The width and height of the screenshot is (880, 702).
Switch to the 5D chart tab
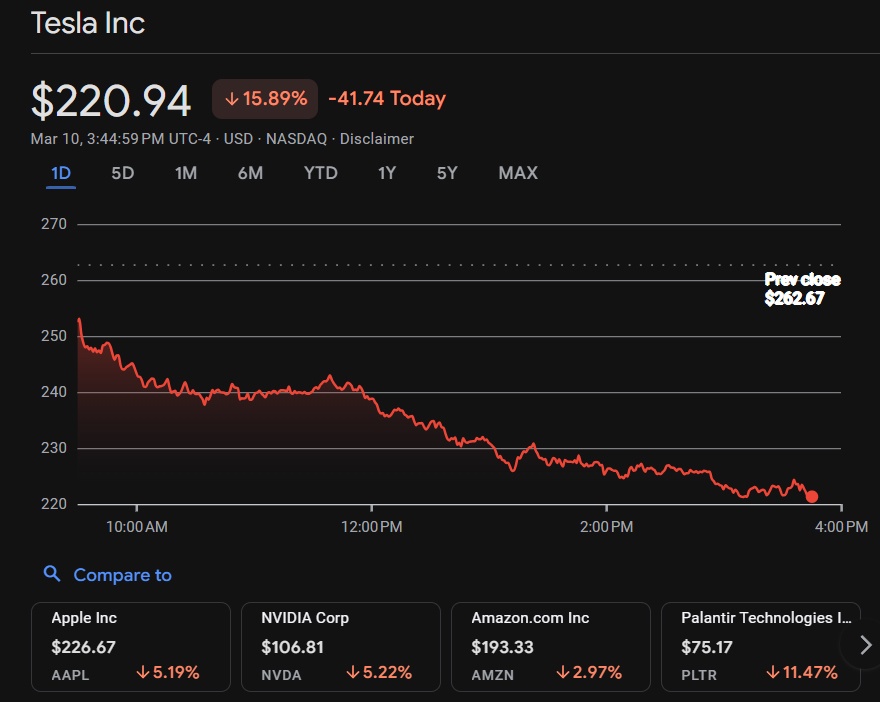pyautogui.click(x=122, y=173)
